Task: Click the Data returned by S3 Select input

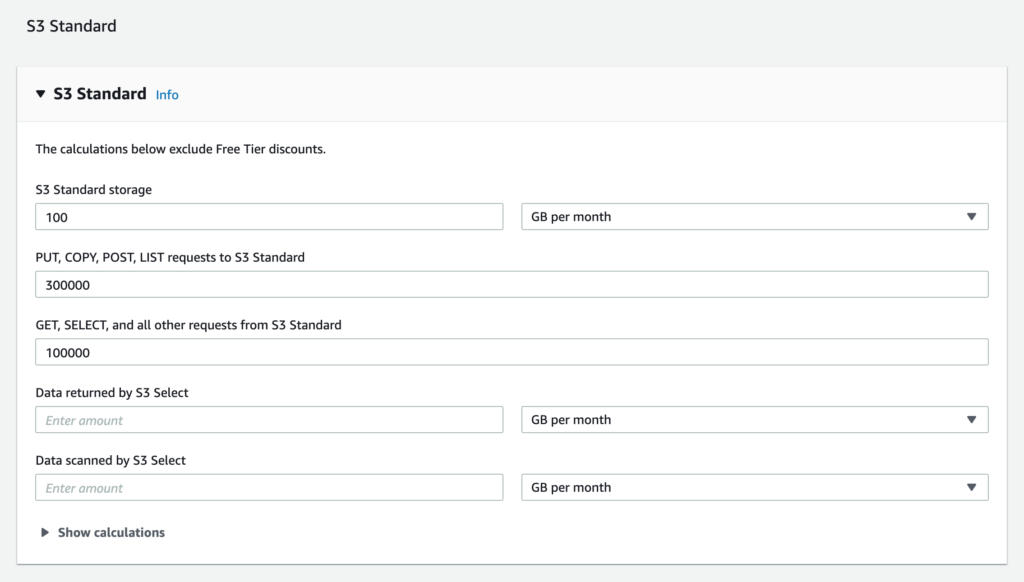Action: 269,421
